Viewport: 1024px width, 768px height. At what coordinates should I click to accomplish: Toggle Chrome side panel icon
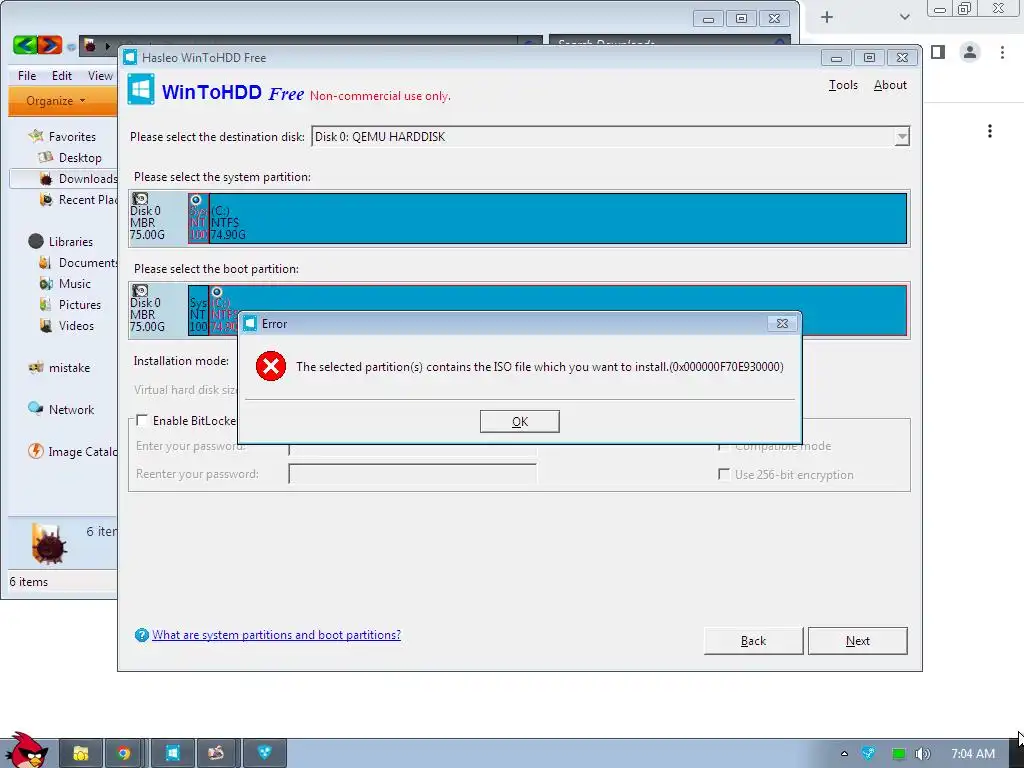(x=938, y=52)
